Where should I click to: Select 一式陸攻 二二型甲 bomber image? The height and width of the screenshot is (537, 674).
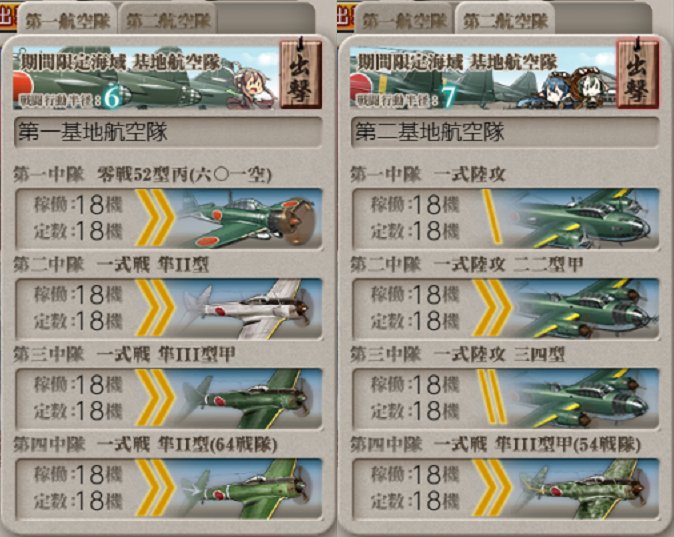(585, 309)
